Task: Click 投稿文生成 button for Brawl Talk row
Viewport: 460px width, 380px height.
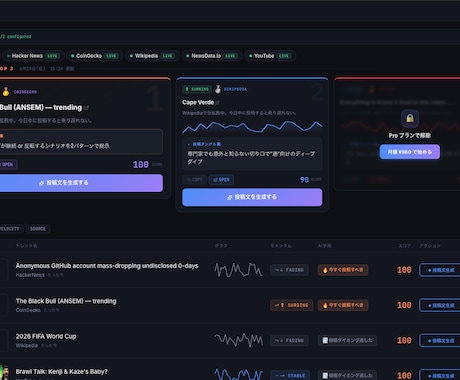Action: click(440, 375)
